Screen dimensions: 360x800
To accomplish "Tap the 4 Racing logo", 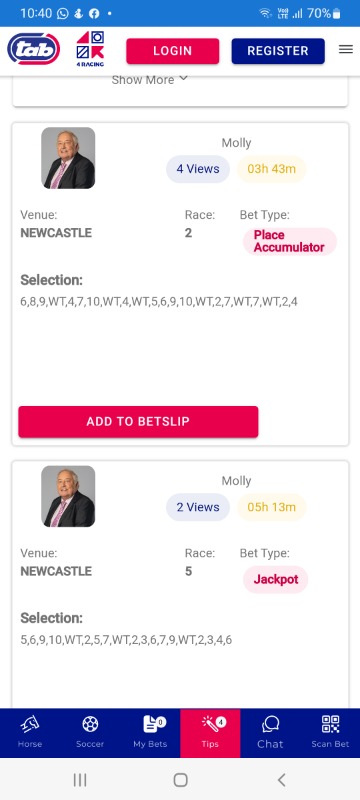I will pyautogui.click(x=90, y=49).
